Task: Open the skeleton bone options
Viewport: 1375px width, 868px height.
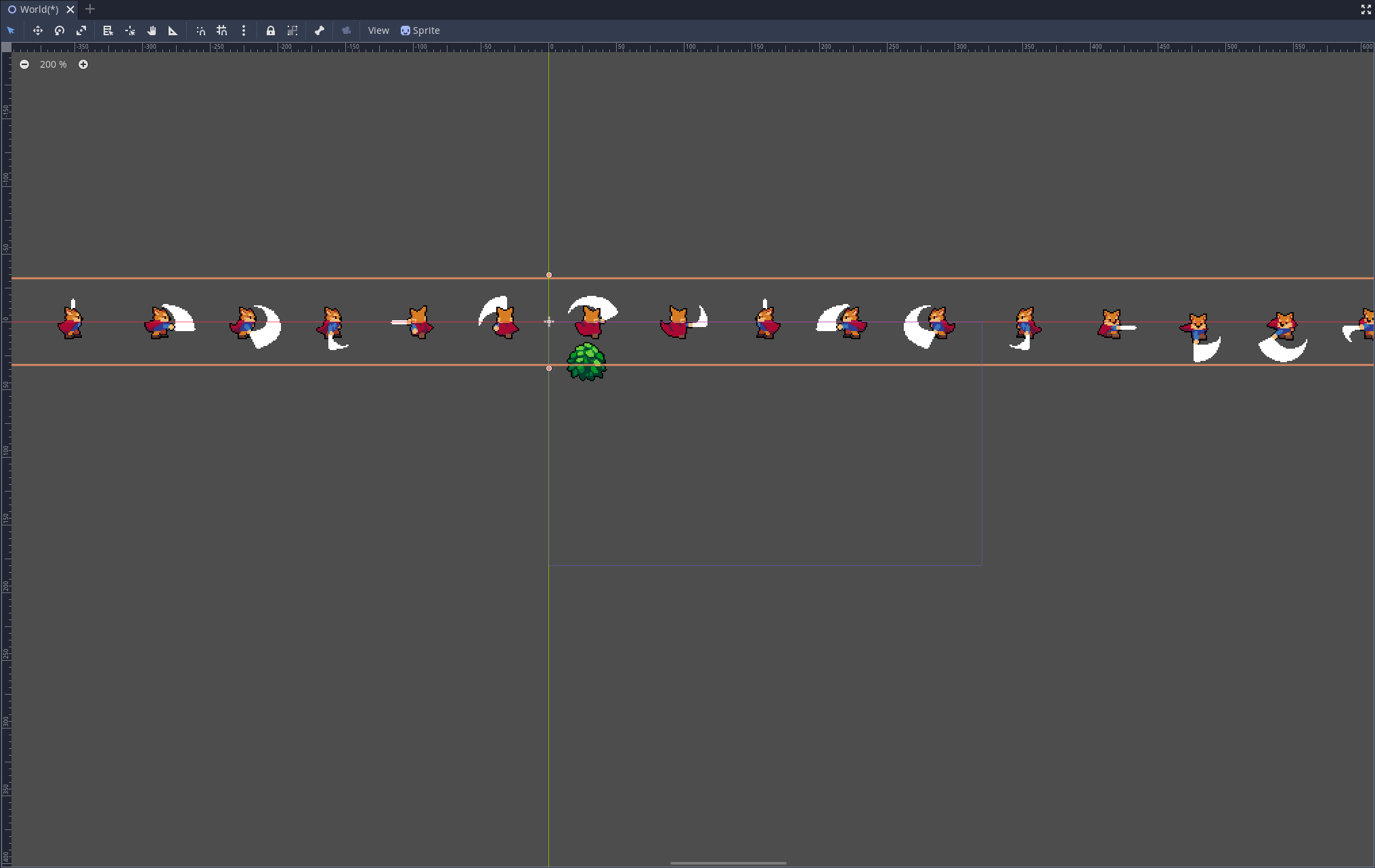Action: tap(320, 30)
